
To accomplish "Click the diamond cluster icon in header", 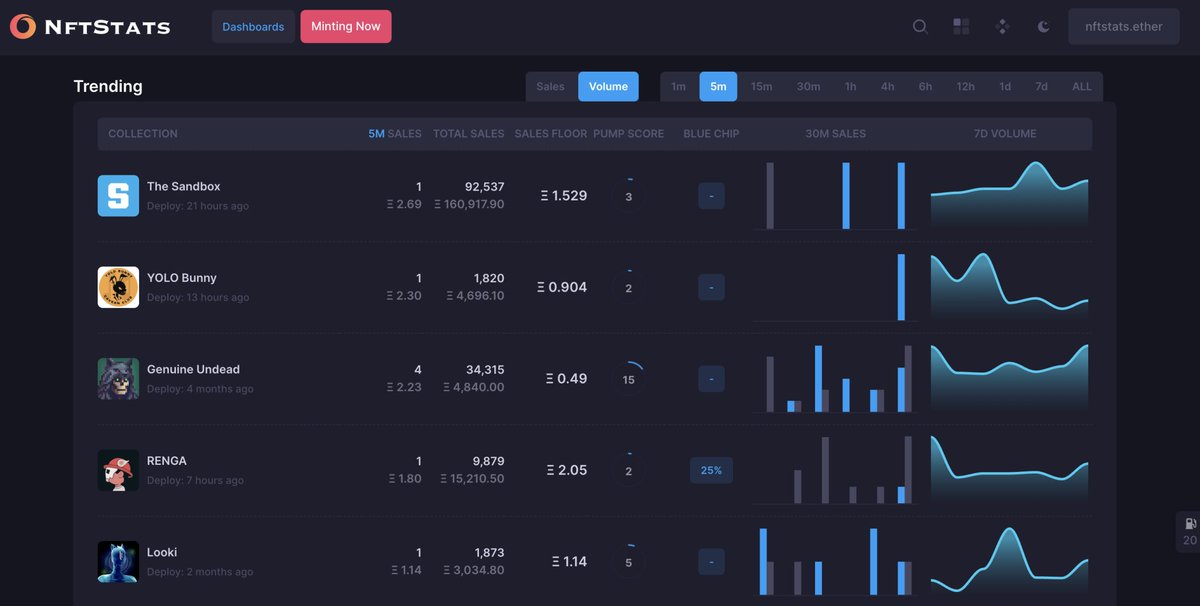I will (x=1002, y=26).
